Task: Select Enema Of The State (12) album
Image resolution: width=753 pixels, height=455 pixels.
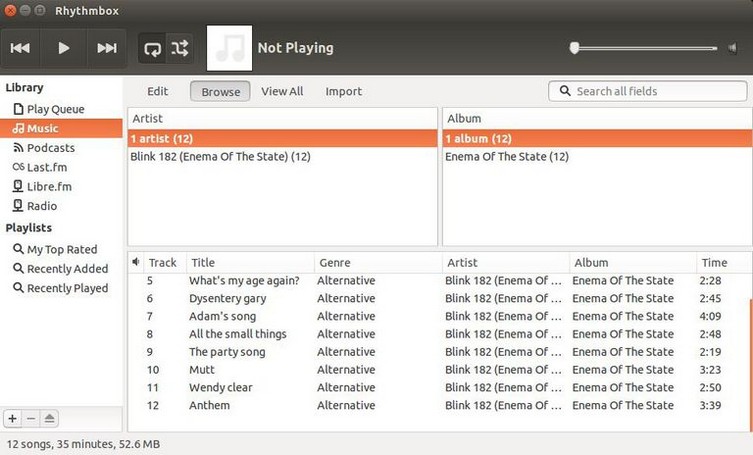Action: click(597, 157)
